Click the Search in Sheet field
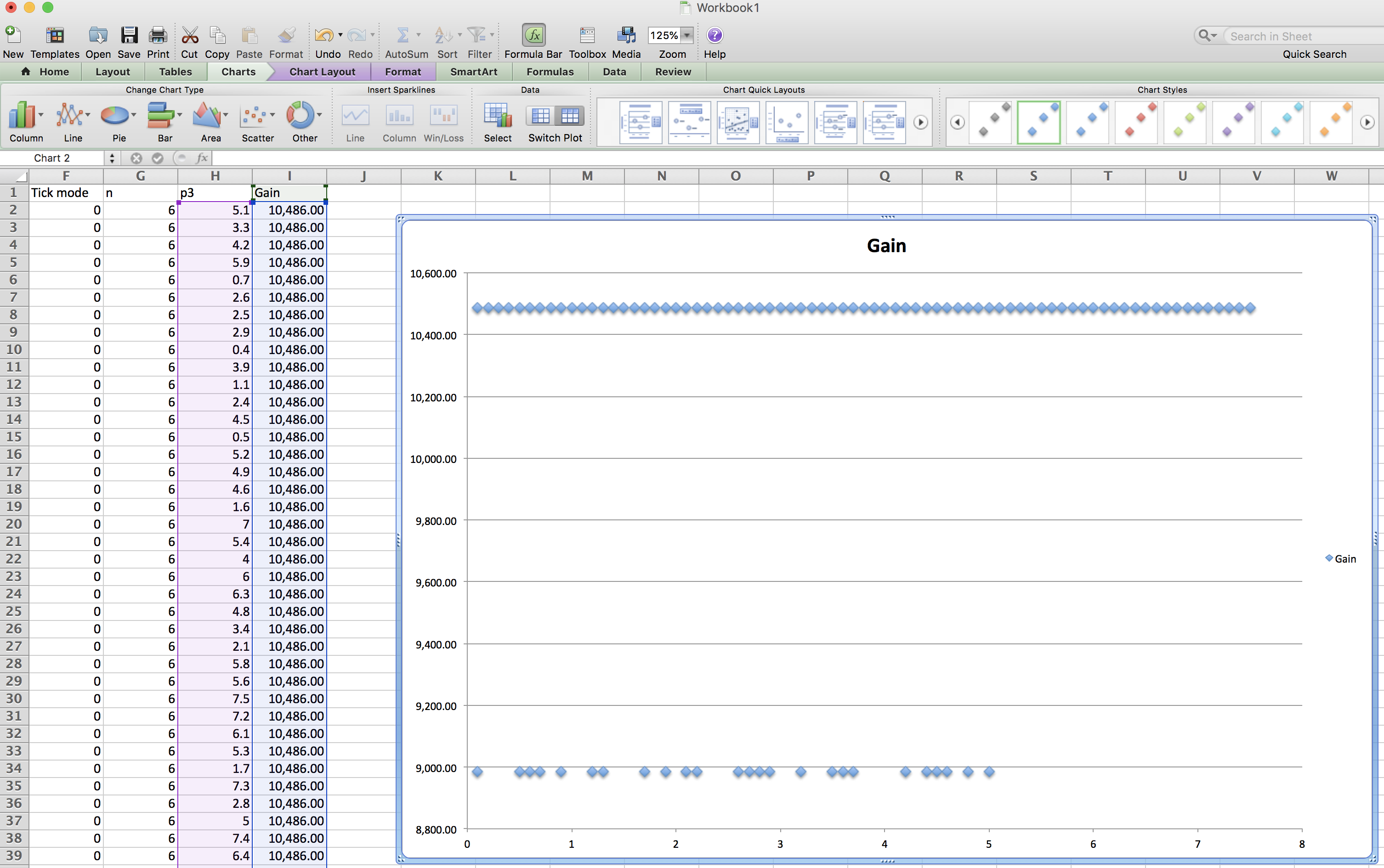 click(1298, 36)
